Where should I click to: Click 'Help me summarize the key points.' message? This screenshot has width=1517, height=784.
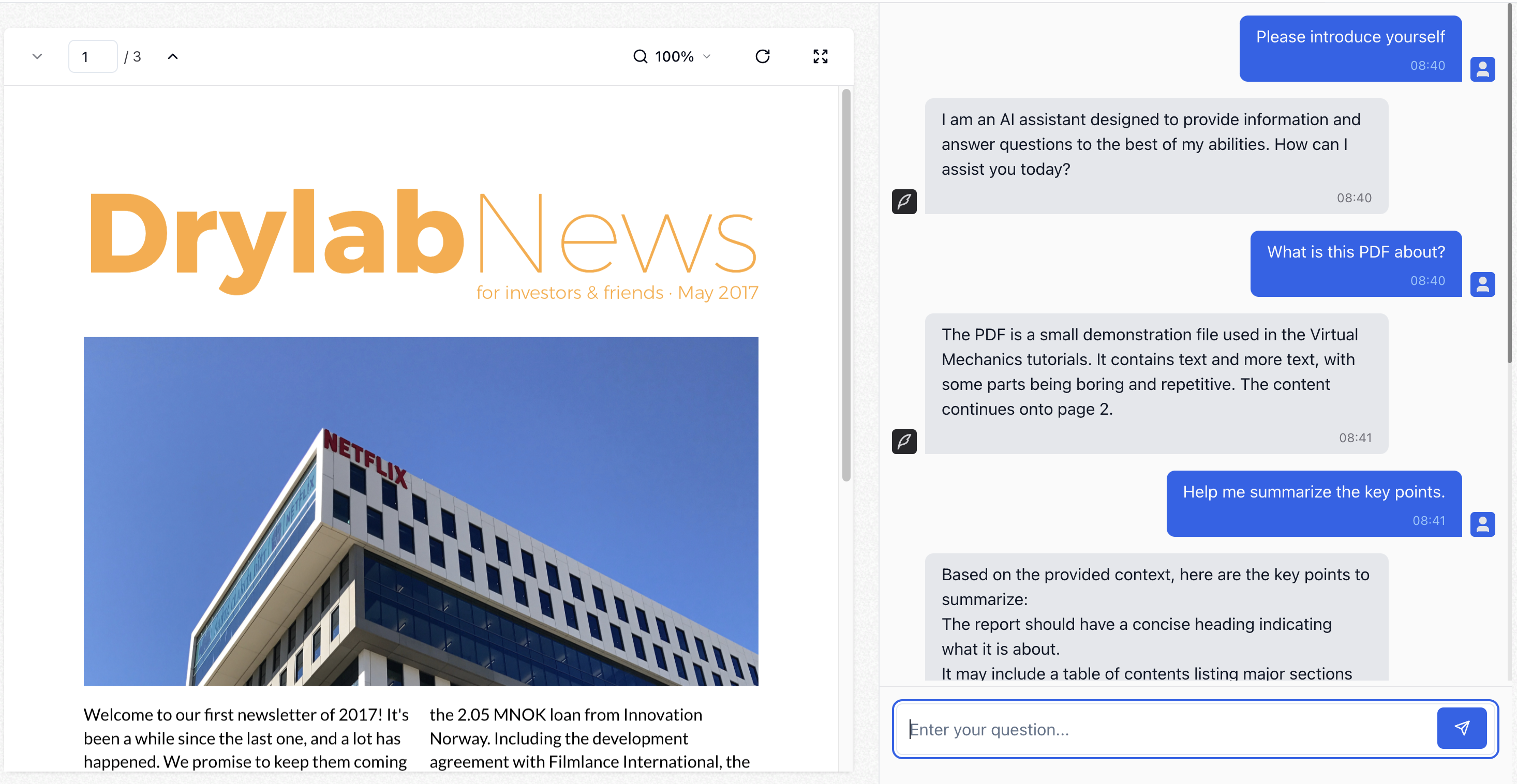[x=1314, y=503]
